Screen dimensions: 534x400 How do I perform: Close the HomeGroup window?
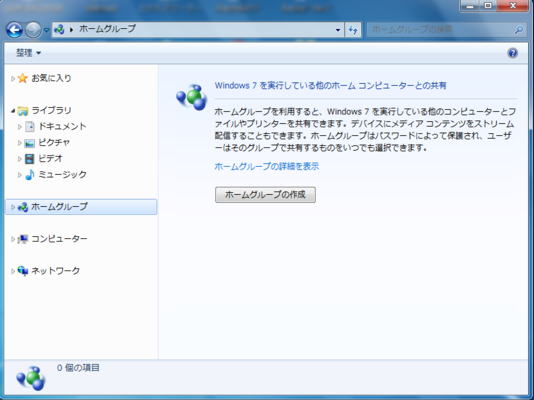pyautogui.click(x=513, y=5)
